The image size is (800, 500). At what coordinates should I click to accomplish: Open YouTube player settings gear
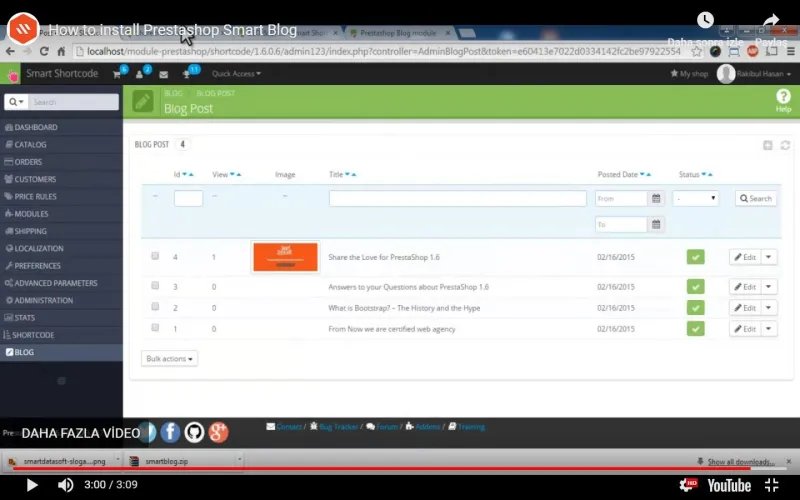tap(688, 485)
